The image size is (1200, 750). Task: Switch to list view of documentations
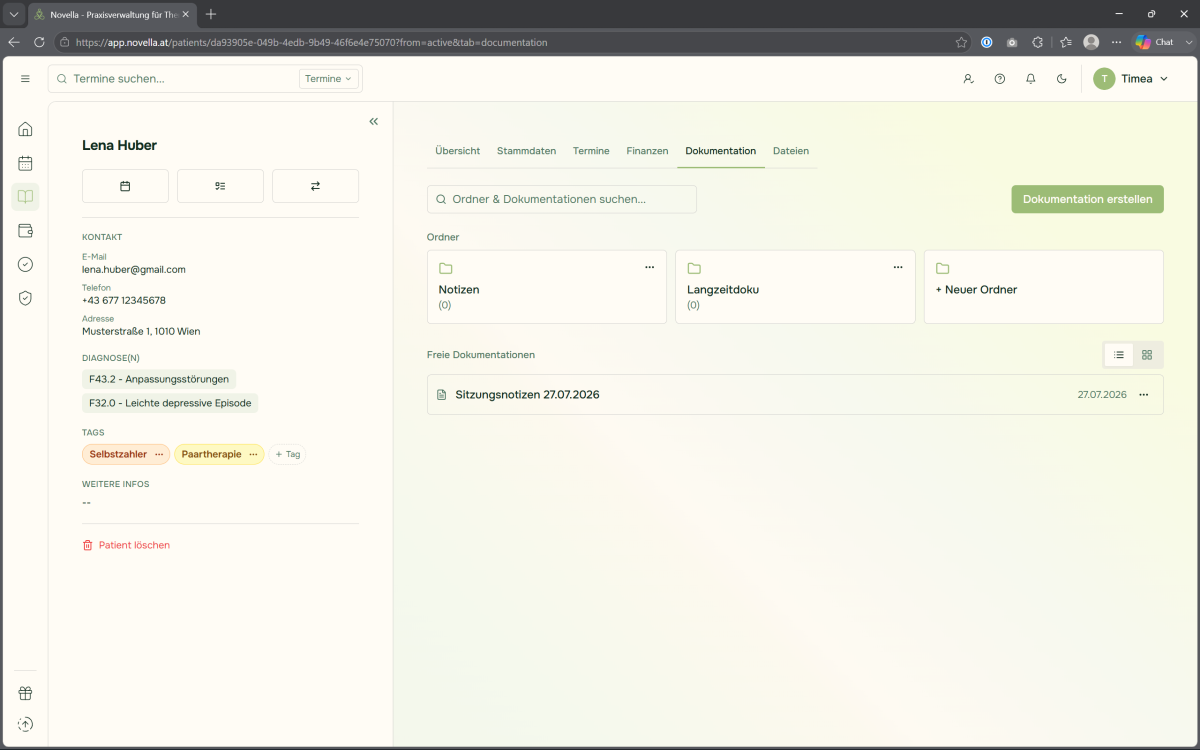pos(1119,355)
